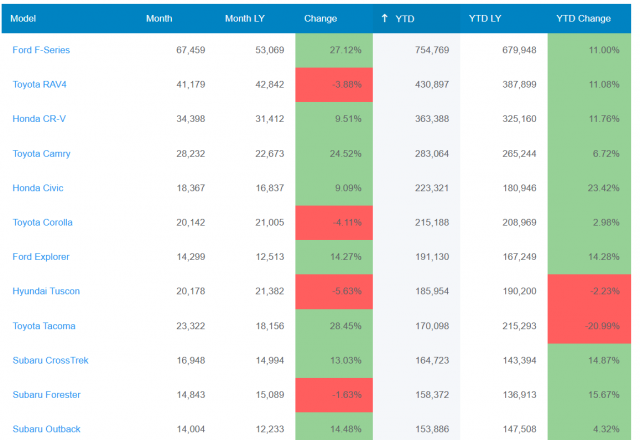Select the 191,130 YTD value

click(x=432, y=257)
